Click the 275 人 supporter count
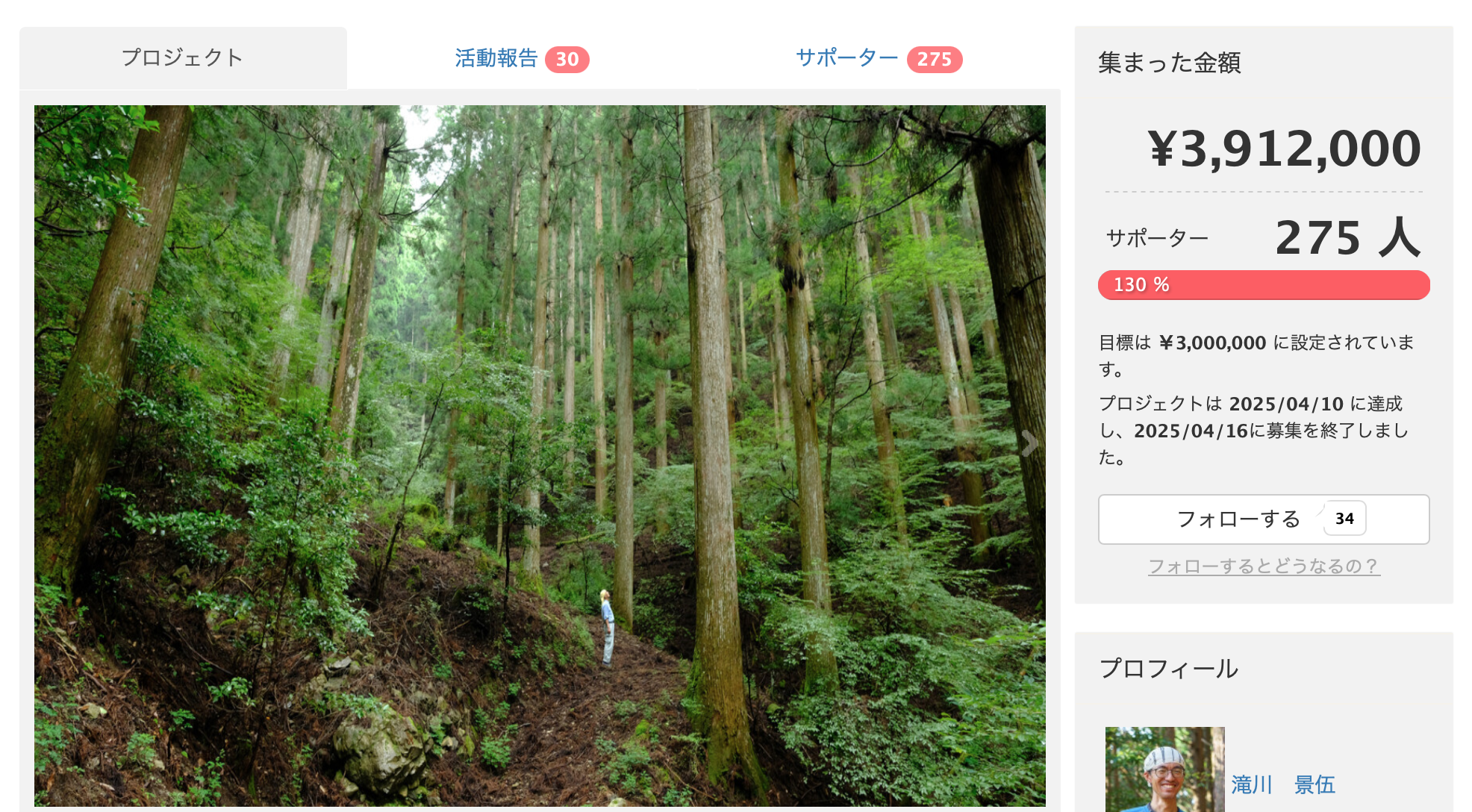 tap(1347, 238)
